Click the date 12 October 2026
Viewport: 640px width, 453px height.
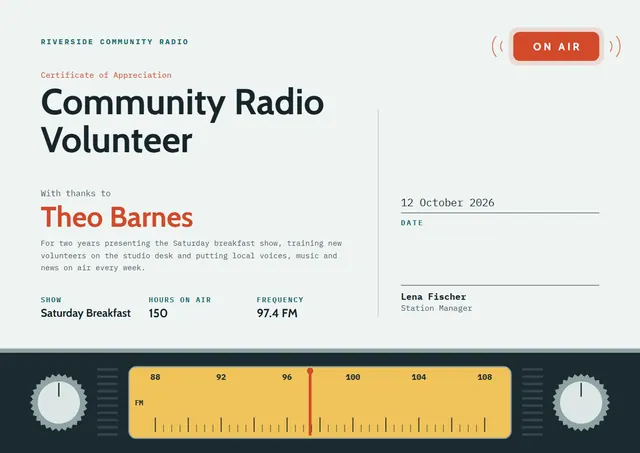[x=447, y=203]
